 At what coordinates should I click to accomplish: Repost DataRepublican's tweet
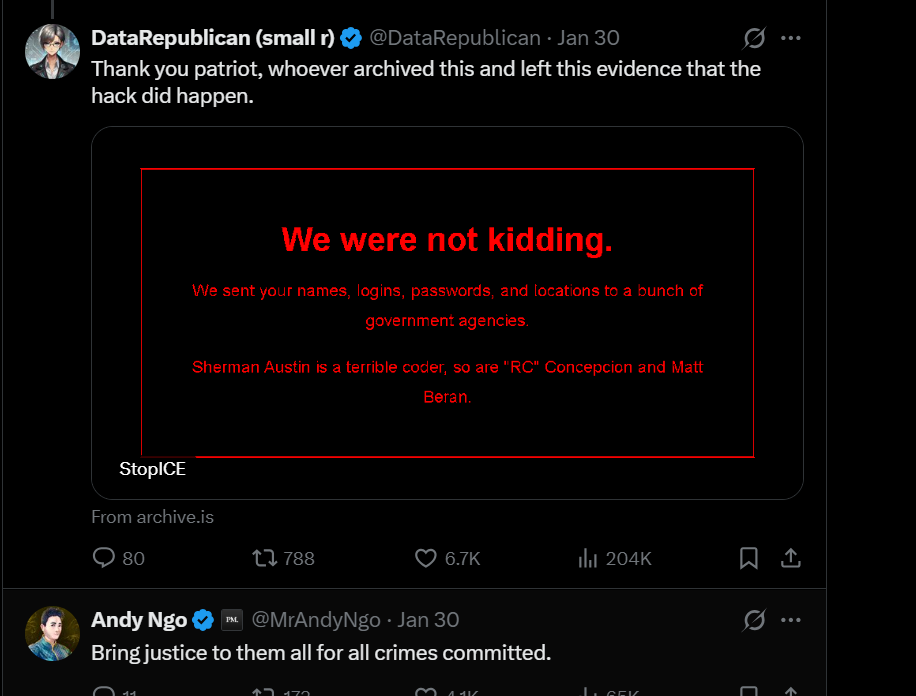(265, 558)
